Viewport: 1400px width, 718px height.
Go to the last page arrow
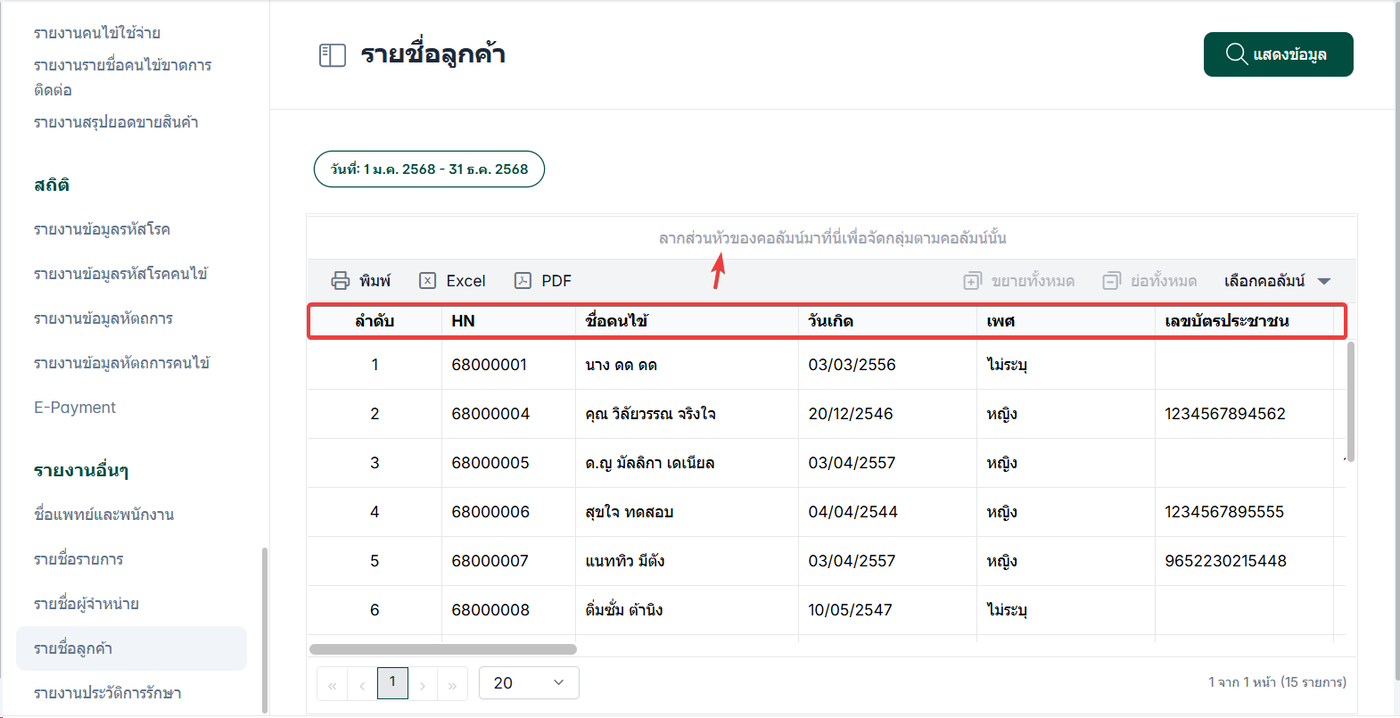(x=453, y=684)
